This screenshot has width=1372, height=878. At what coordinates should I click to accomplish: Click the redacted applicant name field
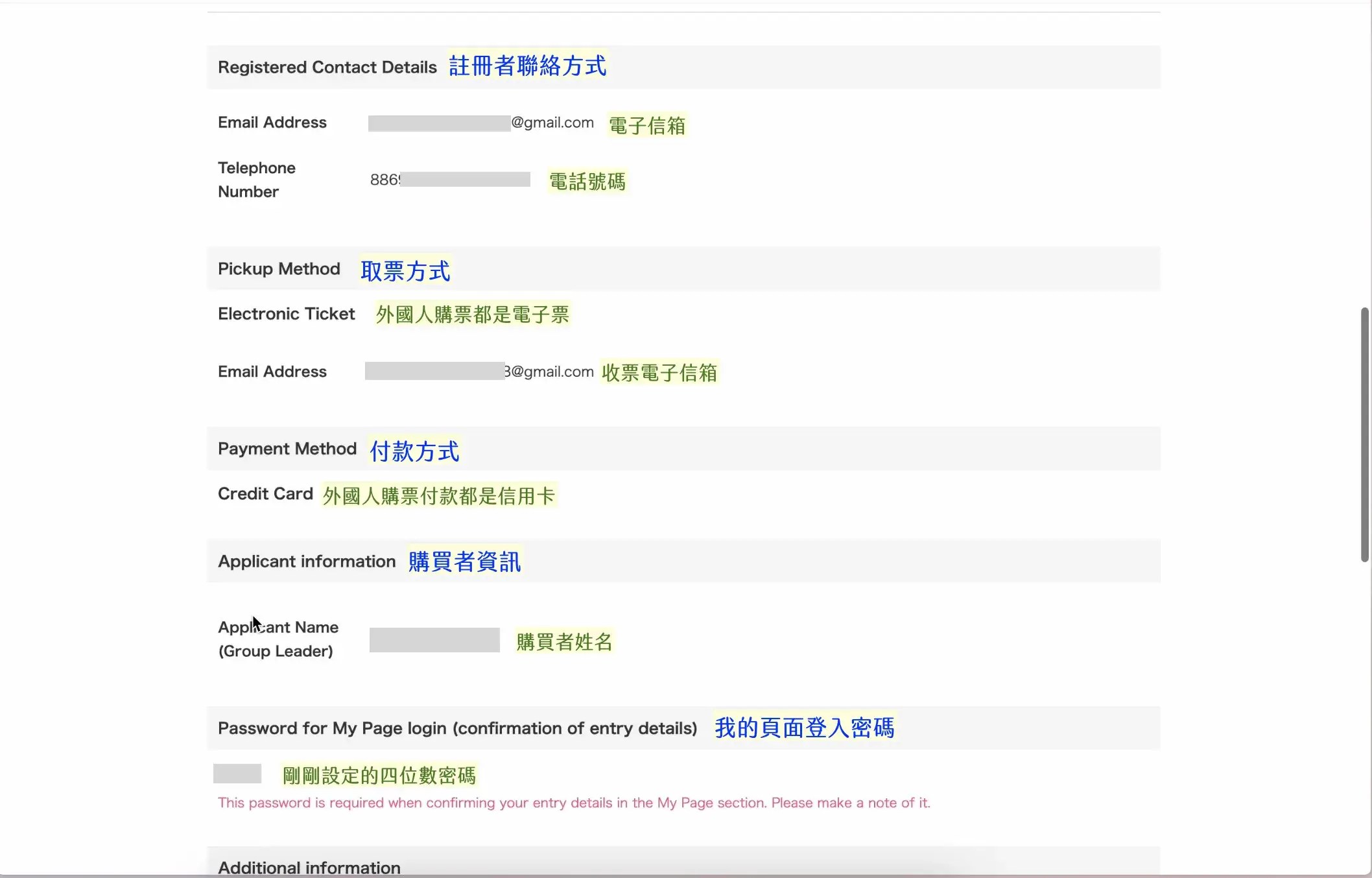[x=434, y=640]
